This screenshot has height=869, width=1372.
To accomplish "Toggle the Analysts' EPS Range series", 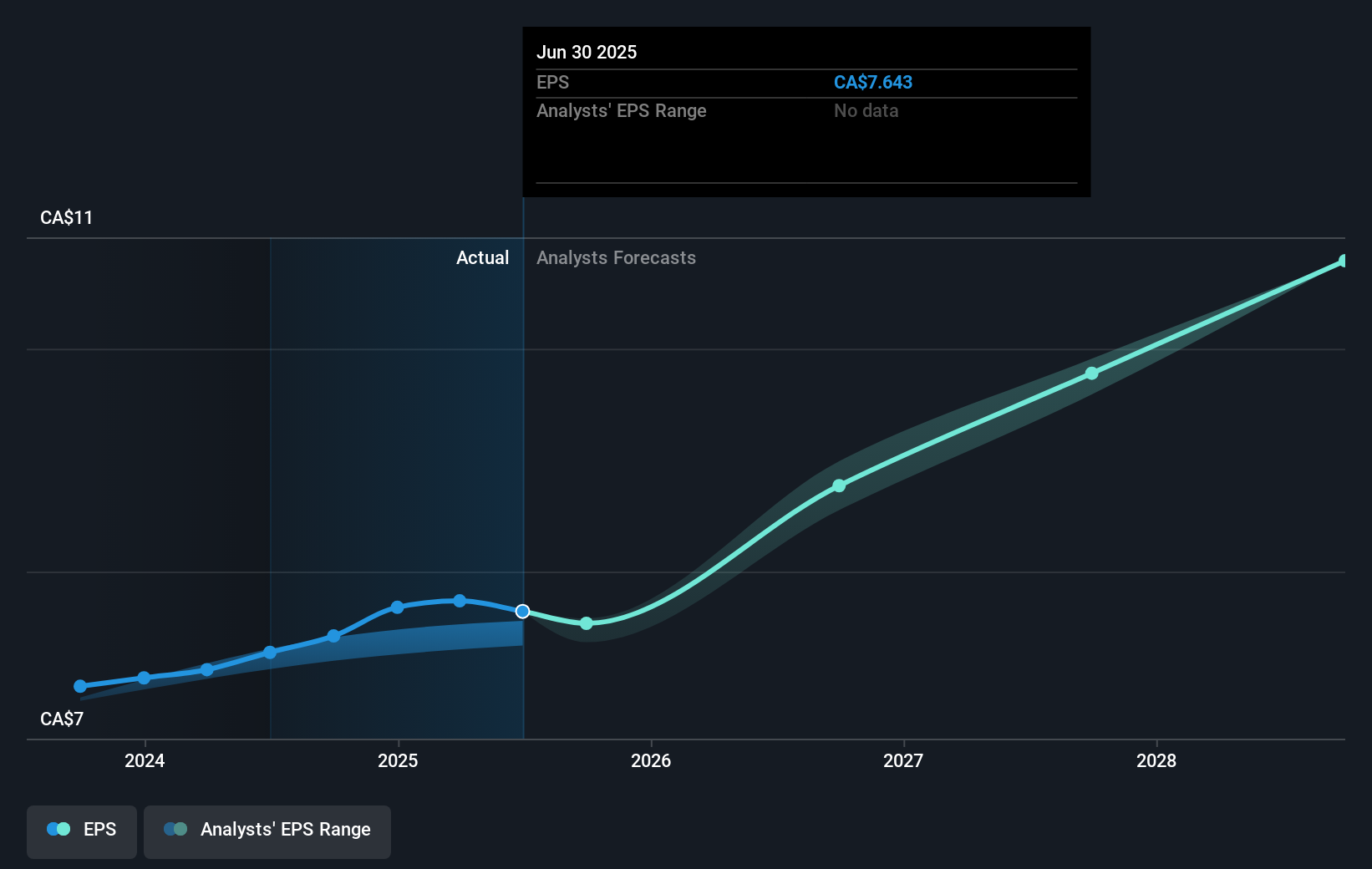I will pyautogui.click(x=267, y=831).
